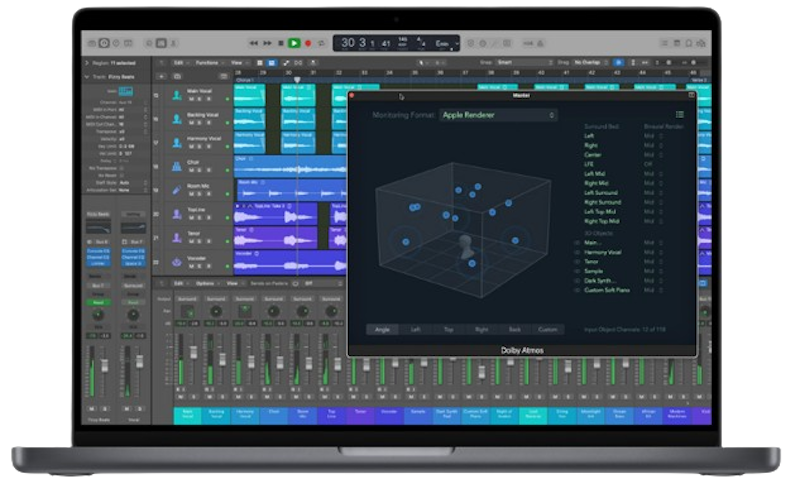Toggle the Inspector icon in control bar

click(x=104, y=43)
